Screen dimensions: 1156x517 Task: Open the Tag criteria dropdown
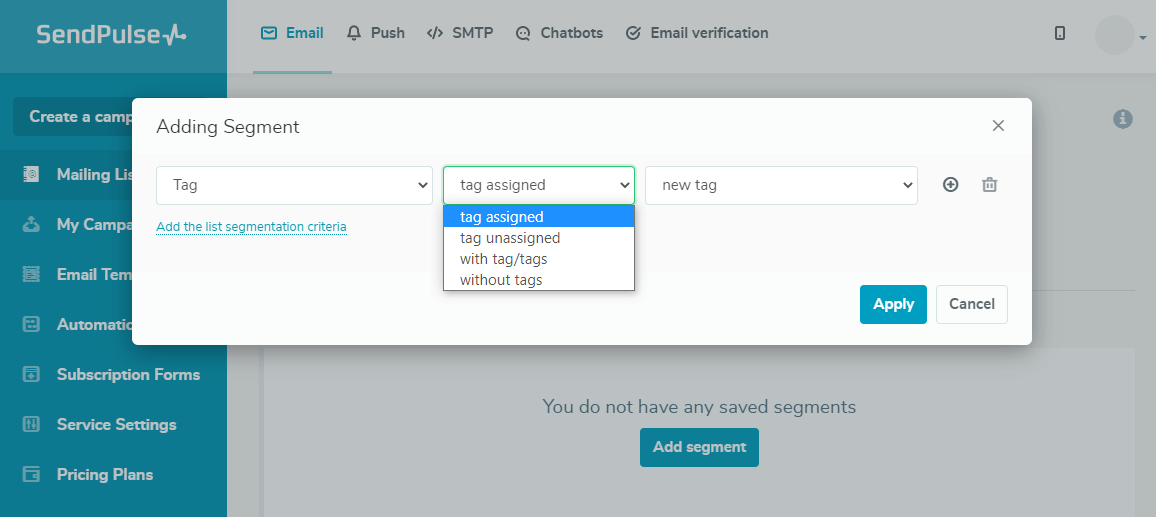[294, 185]
